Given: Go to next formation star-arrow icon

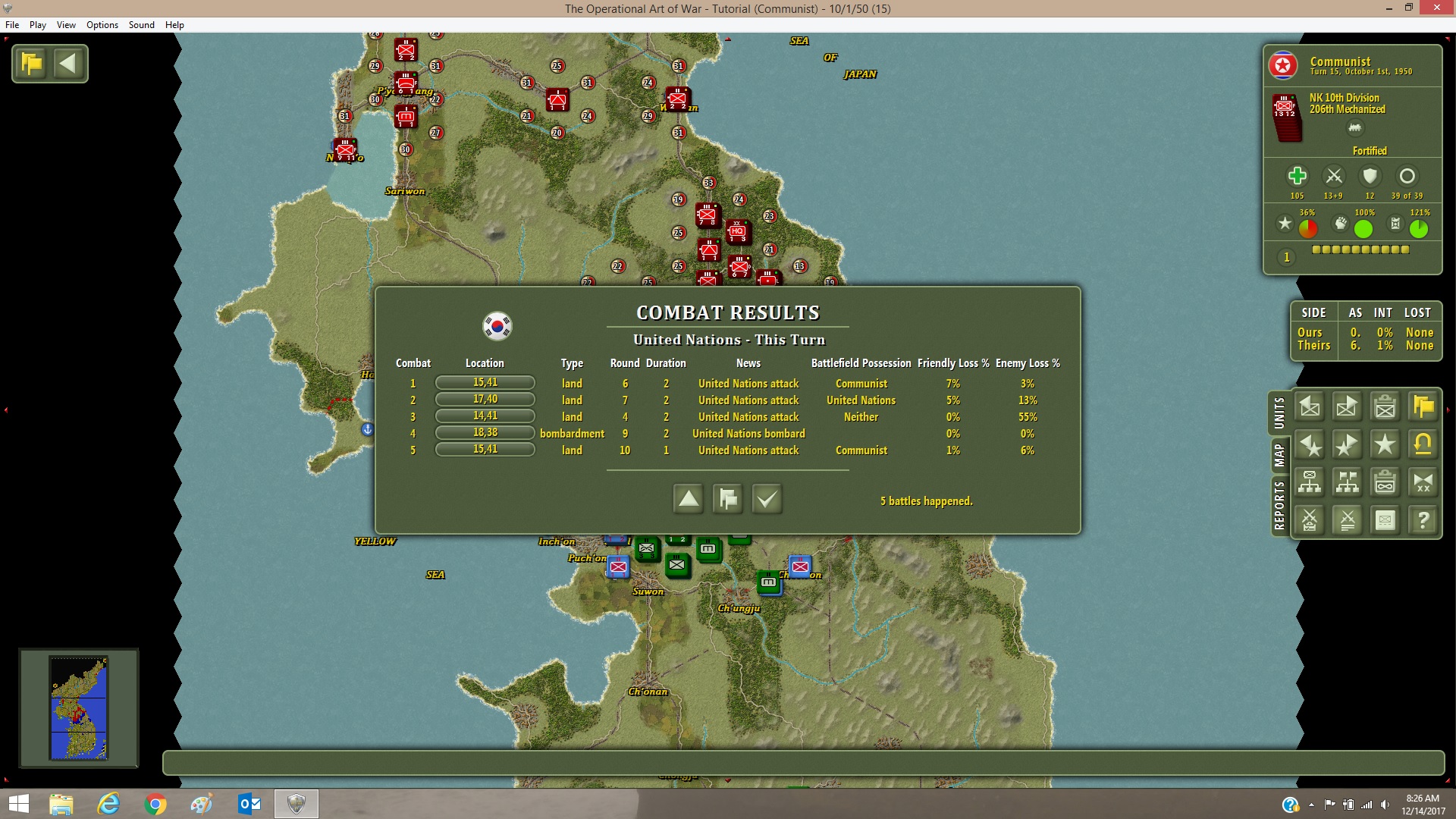Looking at the screenshot, I should coord(1348,445).
